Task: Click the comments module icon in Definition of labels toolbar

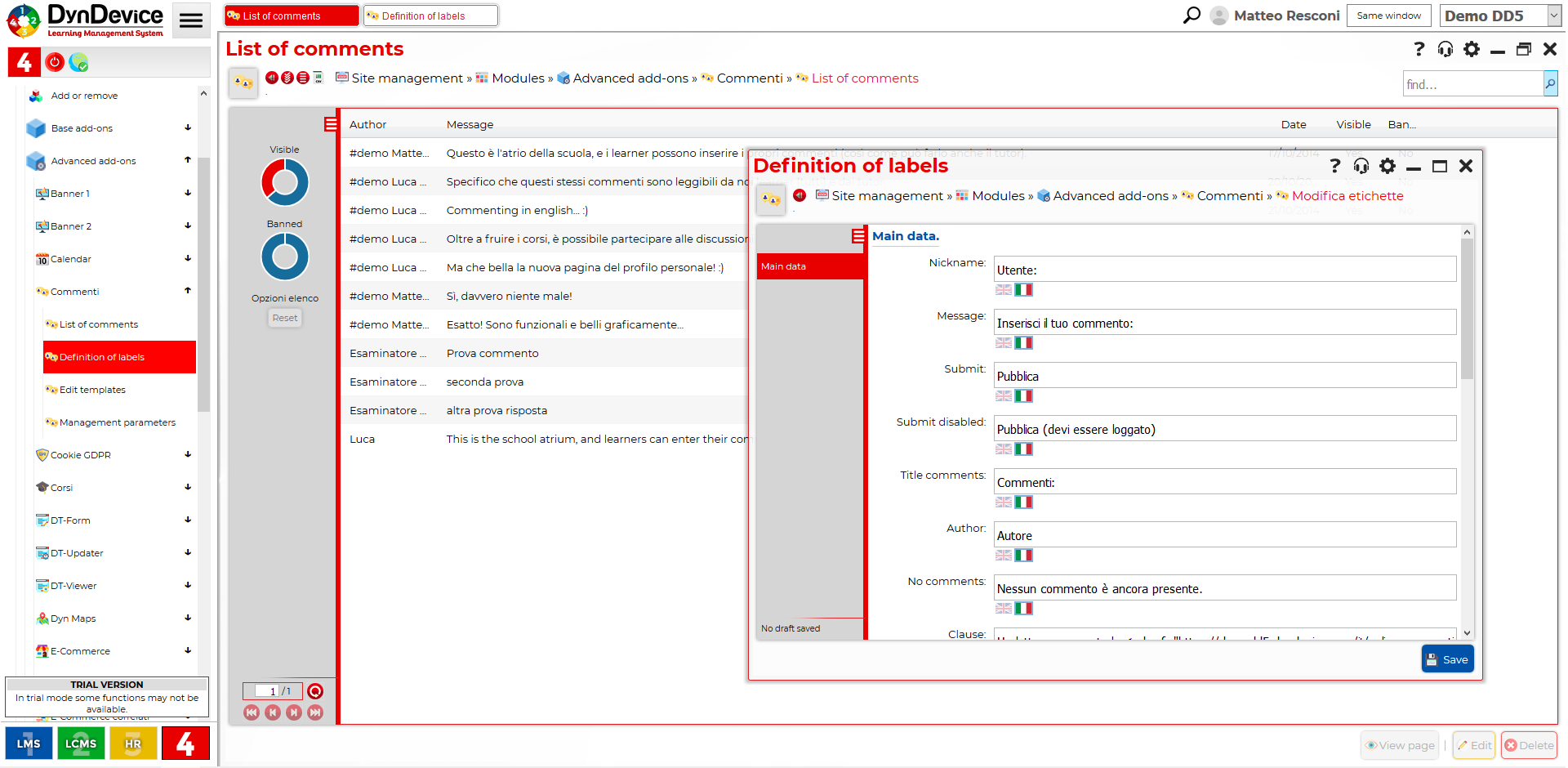Action: tap(771, 199)
